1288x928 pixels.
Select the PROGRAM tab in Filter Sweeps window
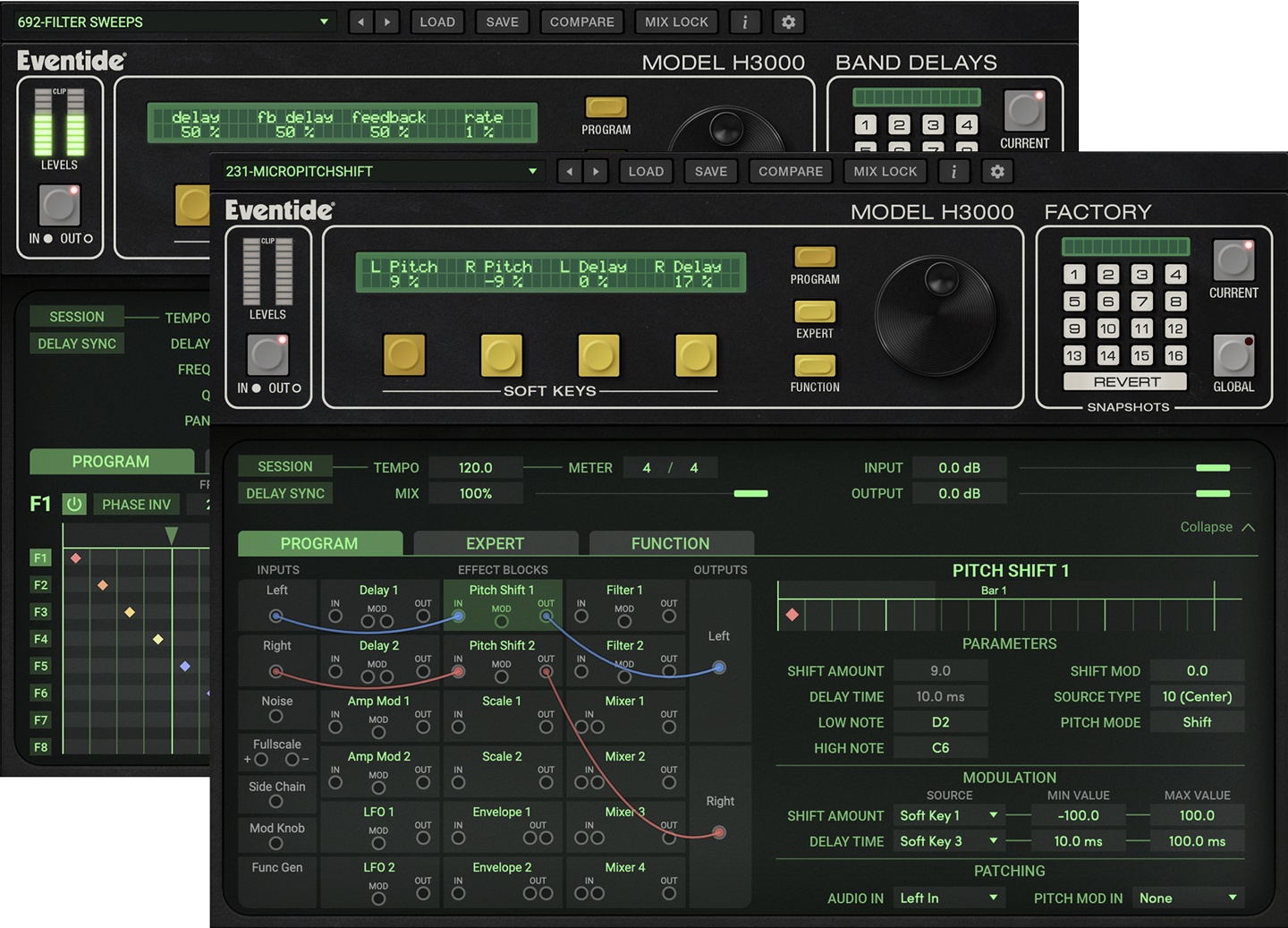[111, 462]
